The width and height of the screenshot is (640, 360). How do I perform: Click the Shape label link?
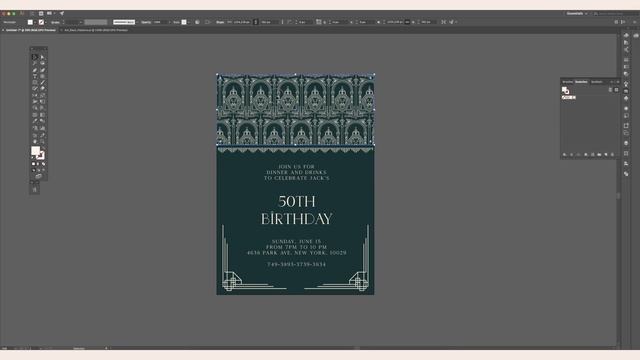220,22
